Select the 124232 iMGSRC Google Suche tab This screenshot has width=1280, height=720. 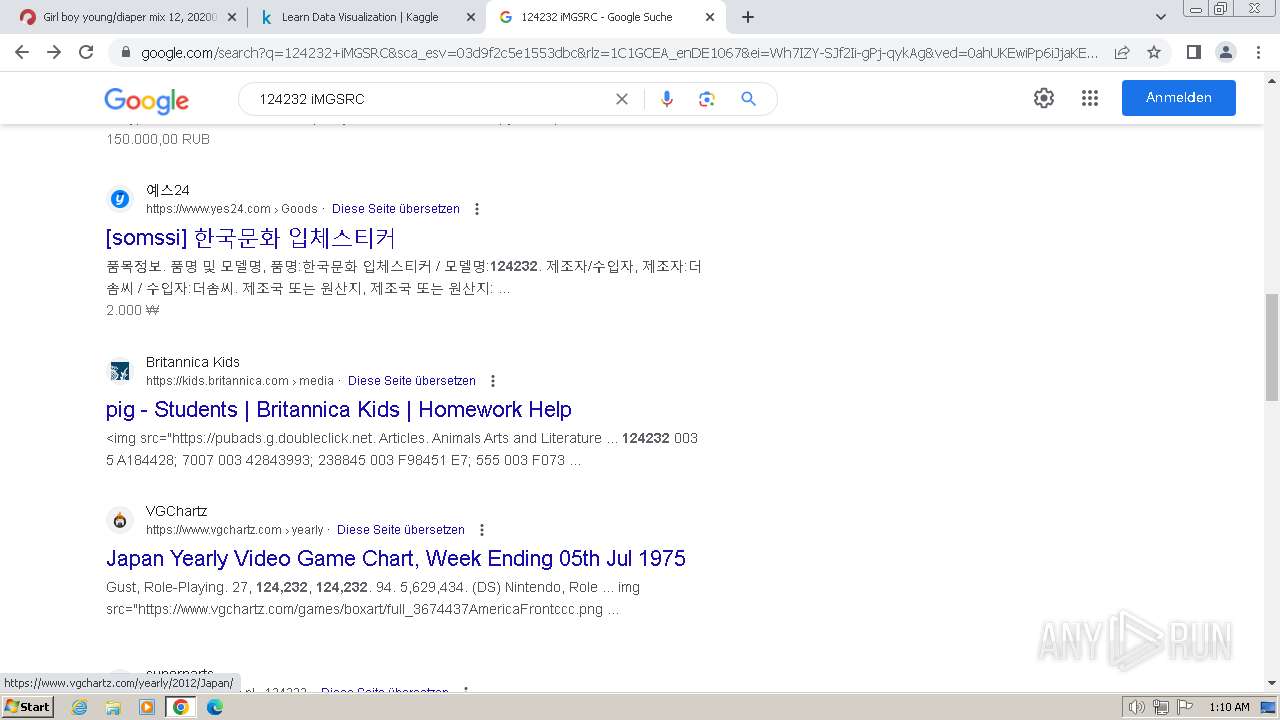point(606,17)
